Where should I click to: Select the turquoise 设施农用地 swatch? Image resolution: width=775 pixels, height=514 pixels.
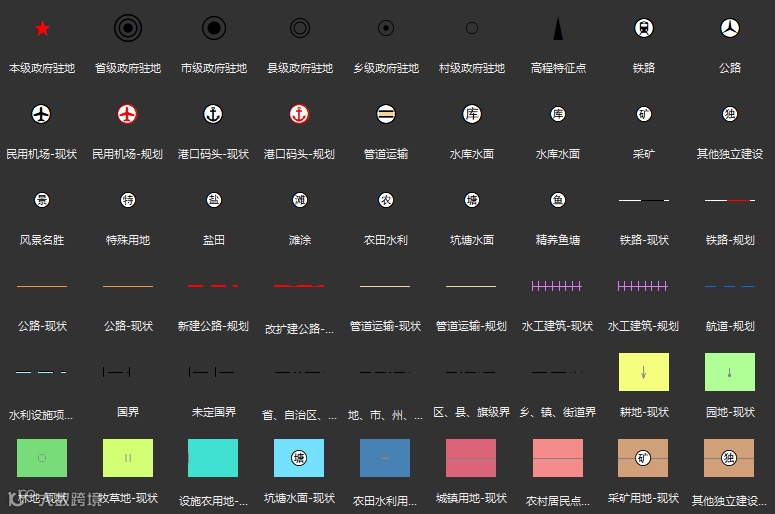(213, 458)
